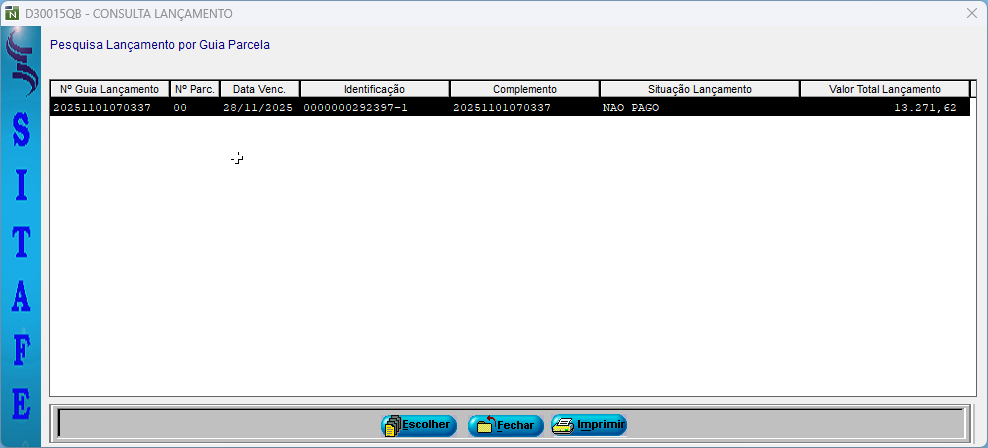This screenshot has height=448, width=988.
Task: Click the Escolher button with documents icon
Action: pos(418,425)
